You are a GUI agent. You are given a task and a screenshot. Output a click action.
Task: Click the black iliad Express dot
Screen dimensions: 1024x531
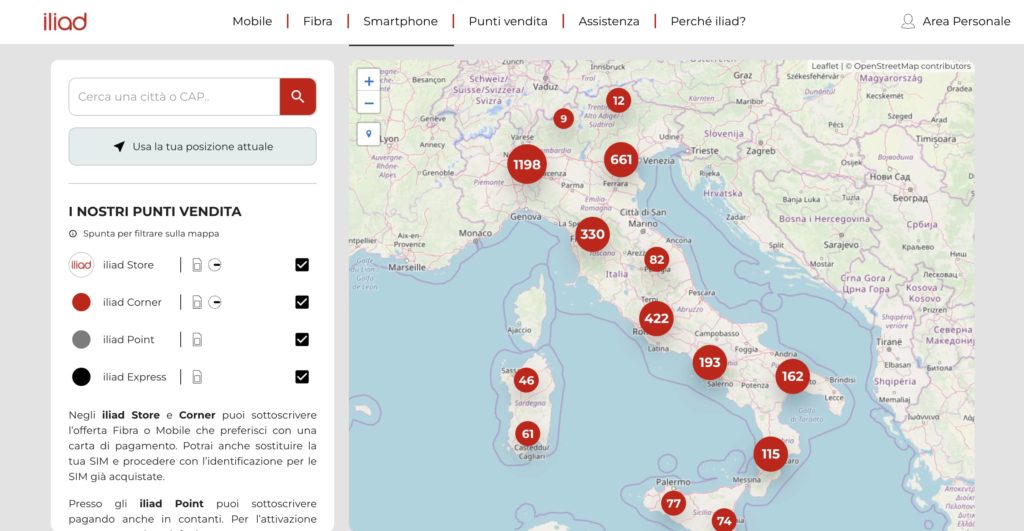[81, 377]
